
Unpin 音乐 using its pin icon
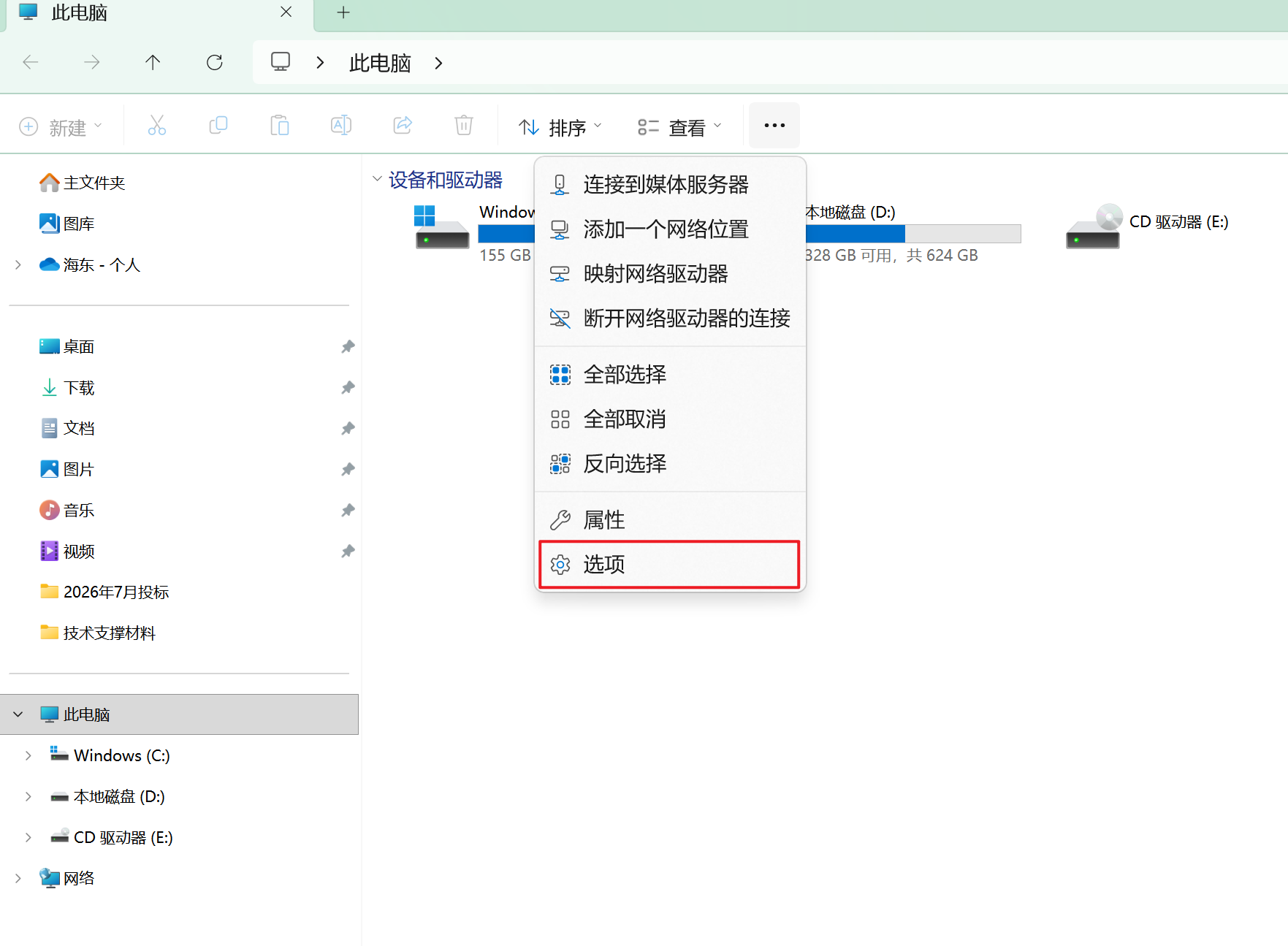coord(348,510)
